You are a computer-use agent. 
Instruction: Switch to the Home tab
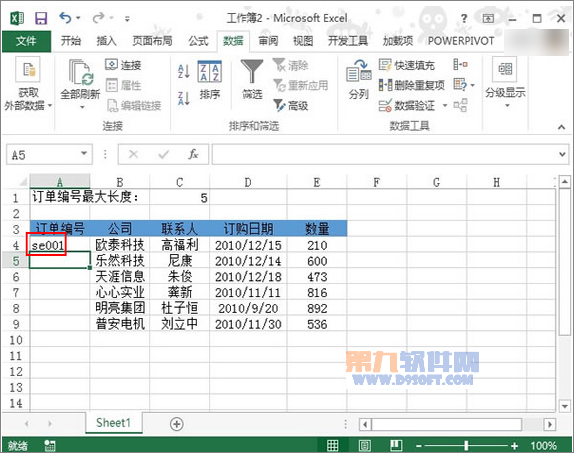(x=71, y=41)
